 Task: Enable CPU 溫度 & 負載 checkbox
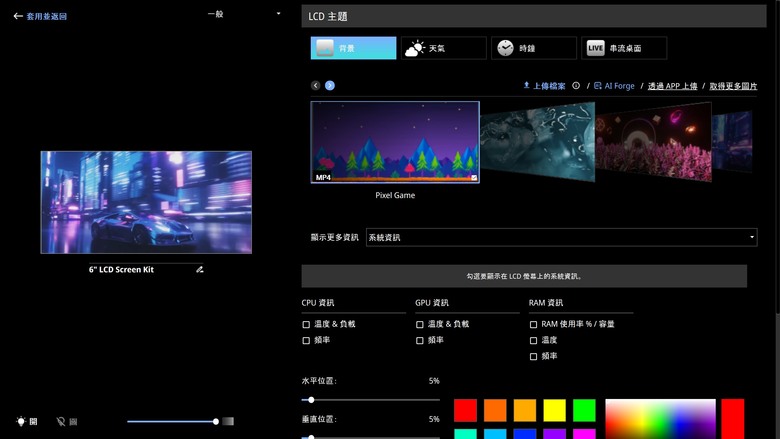tap(306, 325)
